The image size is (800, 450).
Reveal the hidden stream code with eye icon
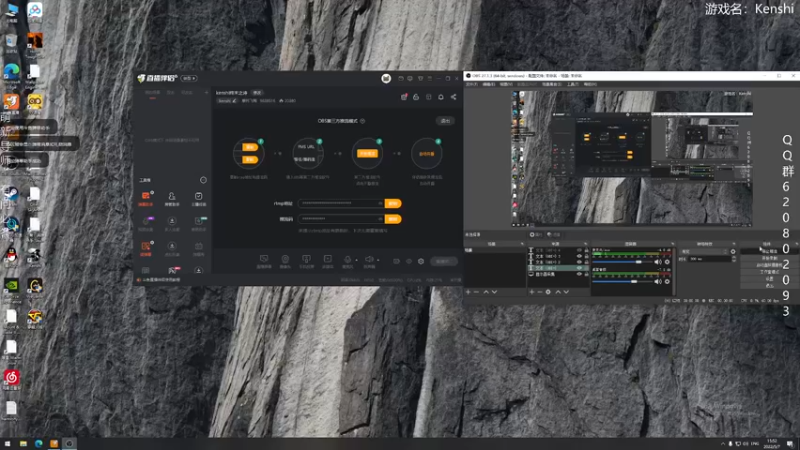(380, 219)
